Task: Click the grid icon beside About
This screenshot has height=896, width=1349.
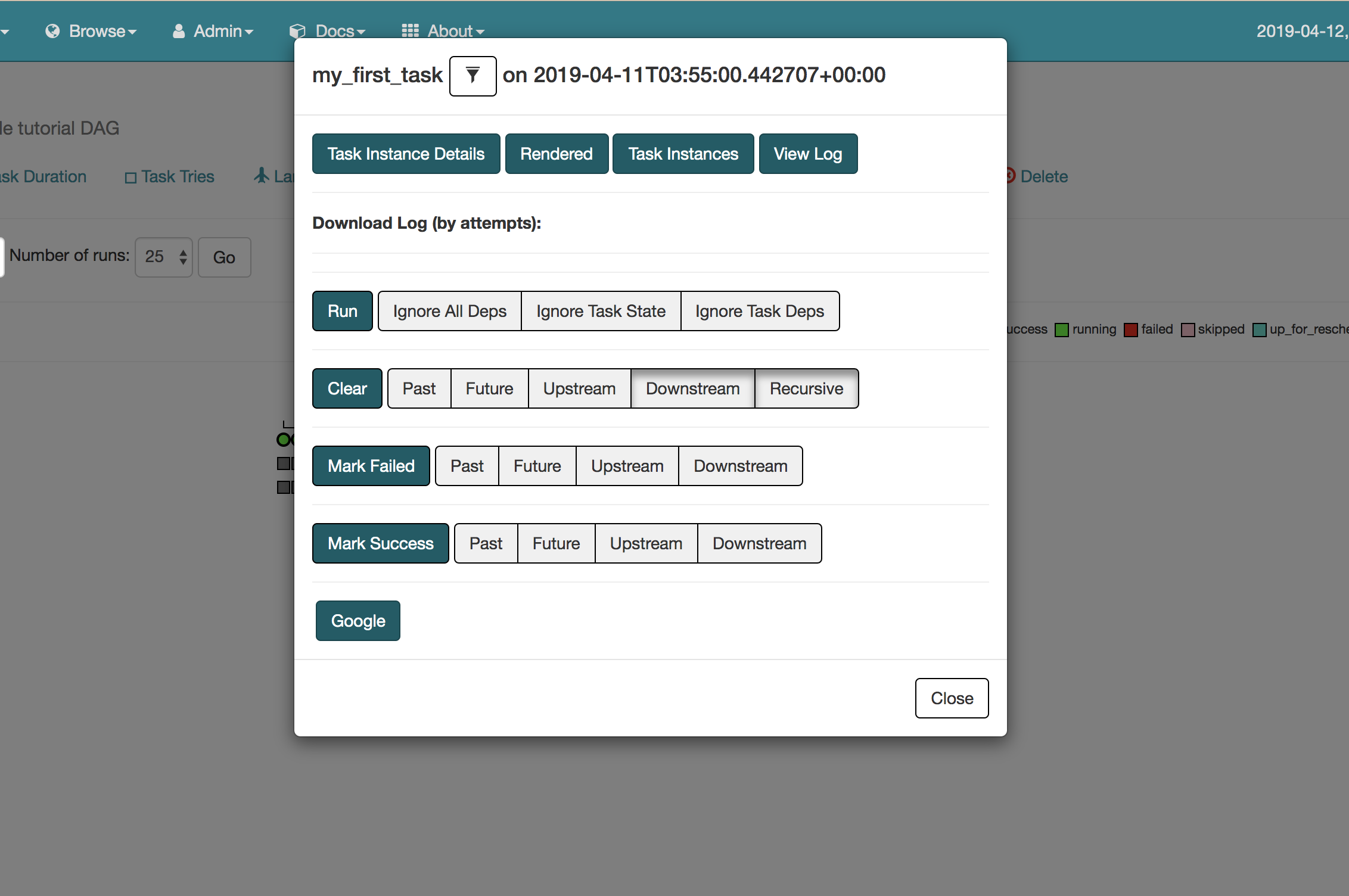Action: 410,30
